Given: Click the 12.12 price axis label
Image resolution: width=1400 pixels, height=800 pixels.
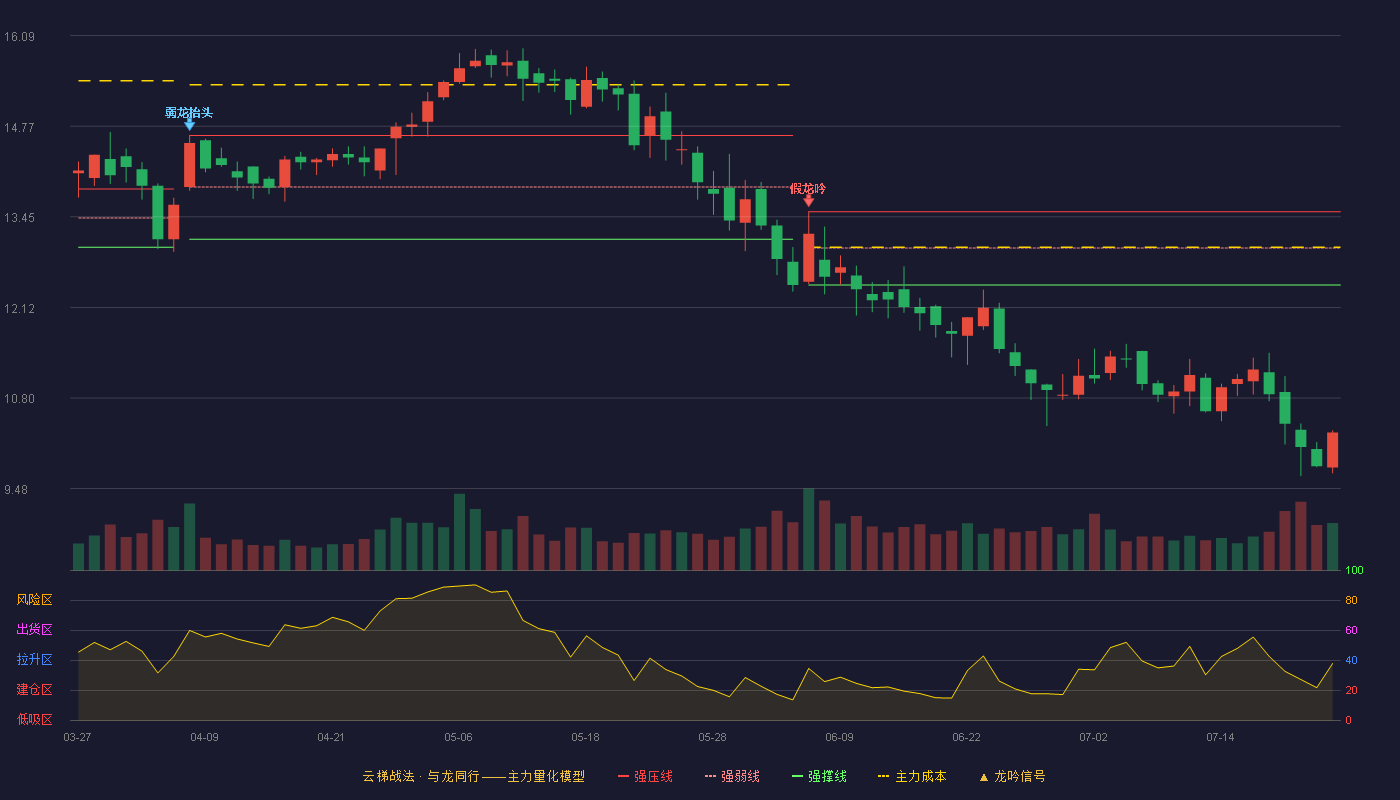Looking at the screenshot, I should [19, 308].
